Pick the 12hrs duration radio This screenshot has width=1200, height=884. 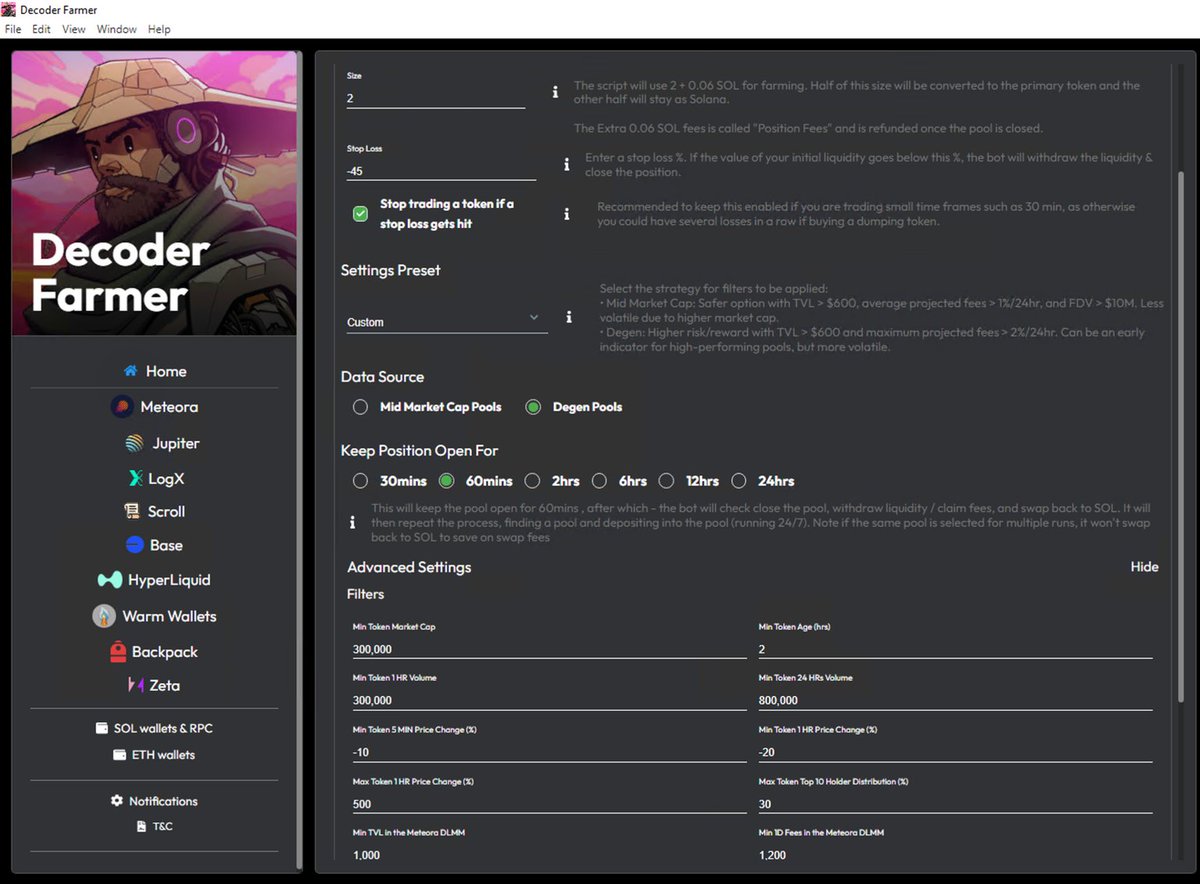(666, 481)
